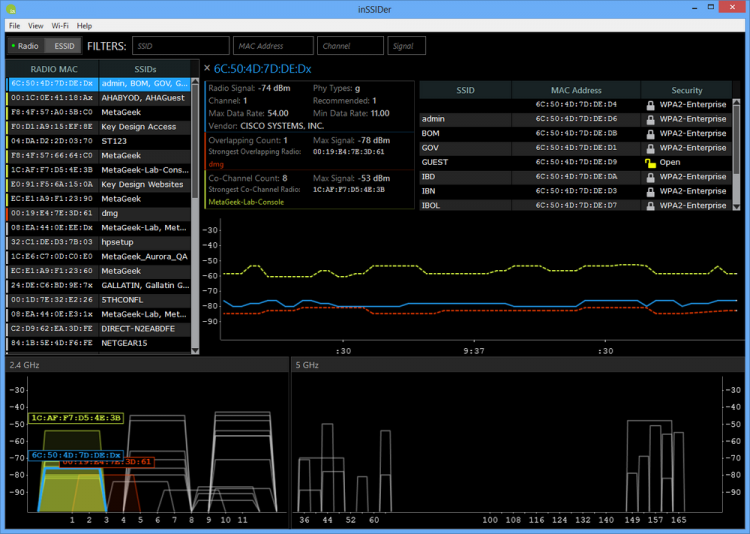750x534 pixels.
Task: Select the Key Design Websites row
Action: point(98,185)
